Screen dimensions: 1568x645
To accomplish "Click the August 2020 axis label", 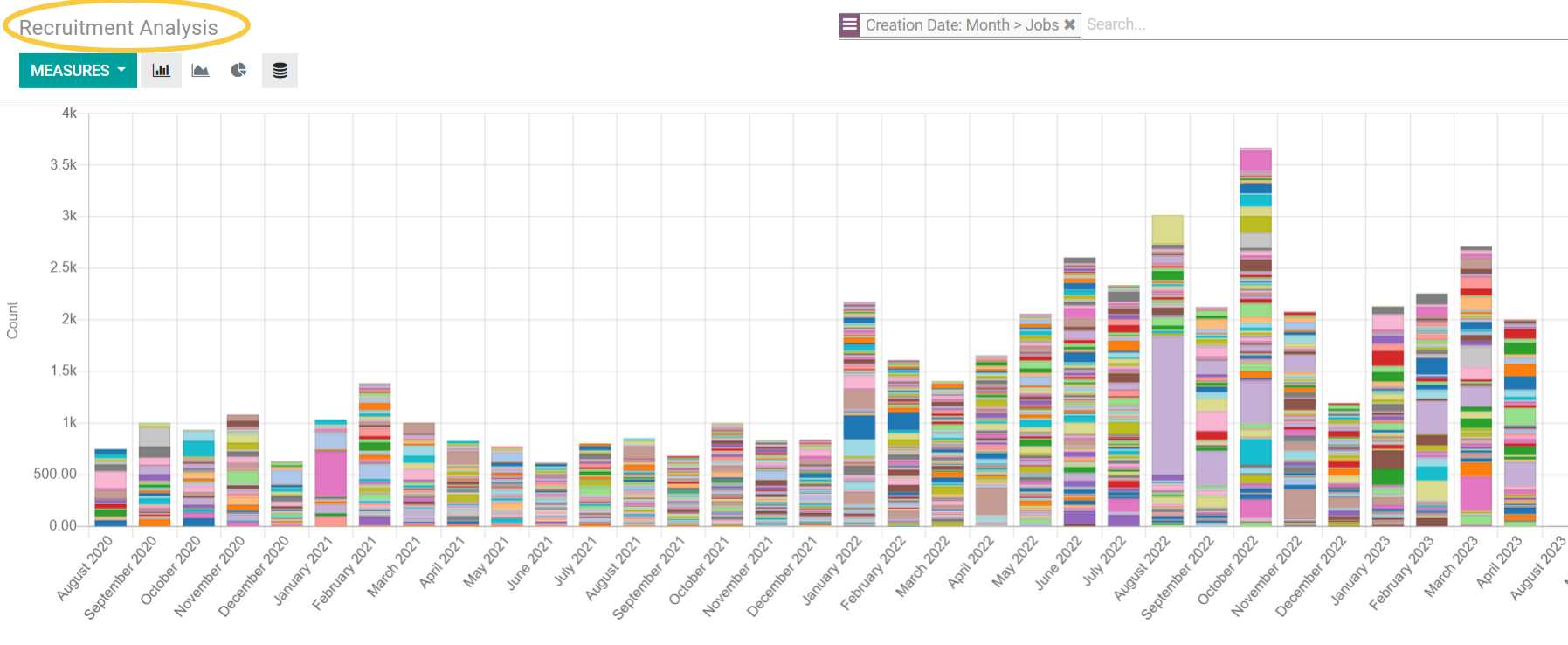I will (x=85, y=569).
